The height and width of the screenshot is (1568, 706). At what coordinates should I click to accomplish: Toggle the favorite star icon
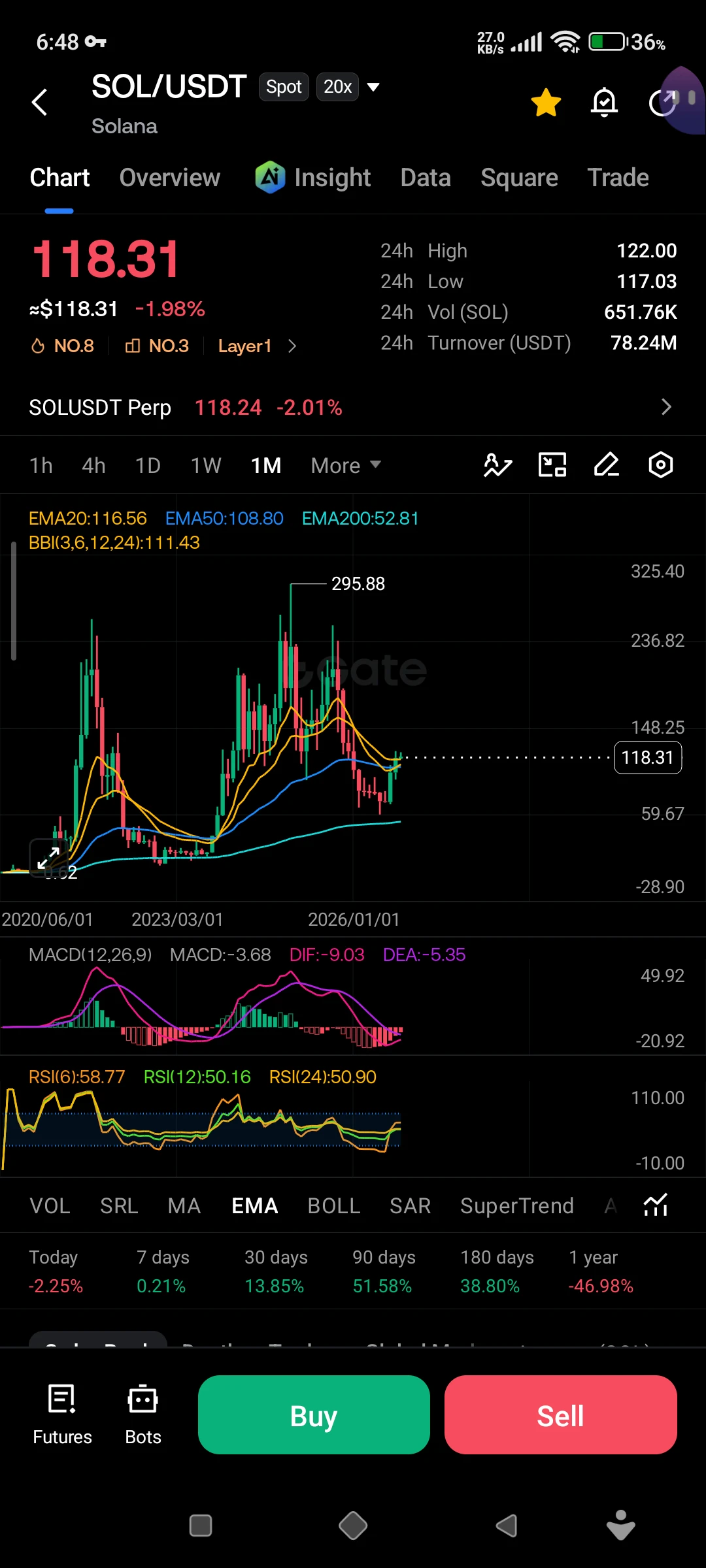coord(546,103)
